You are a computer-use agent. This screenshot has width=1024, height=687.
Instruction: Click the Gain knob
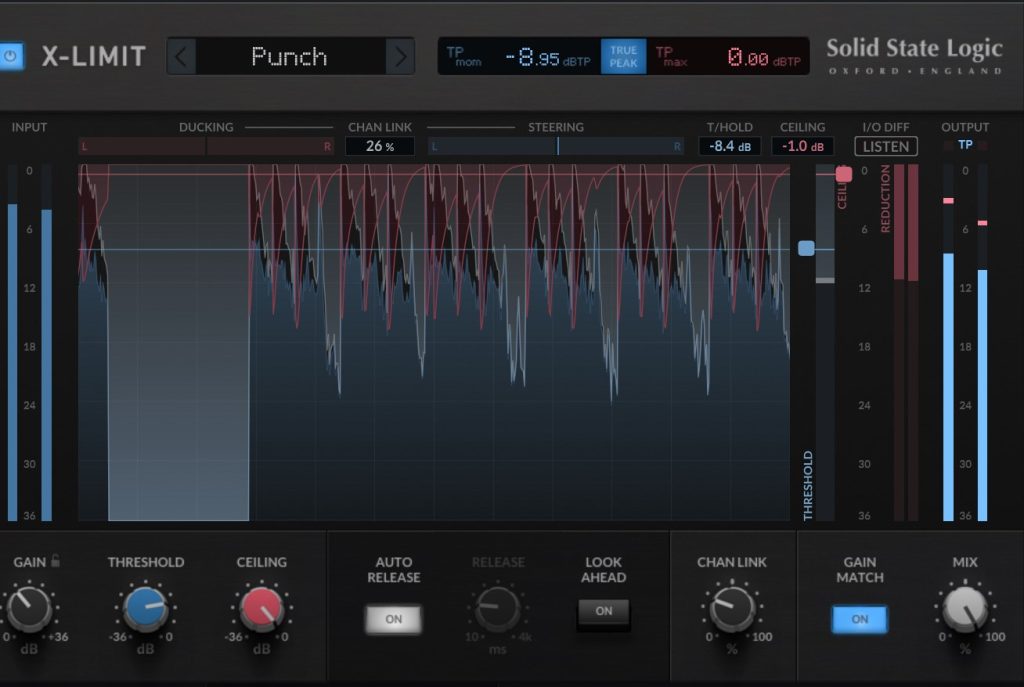tap(29, 609)
